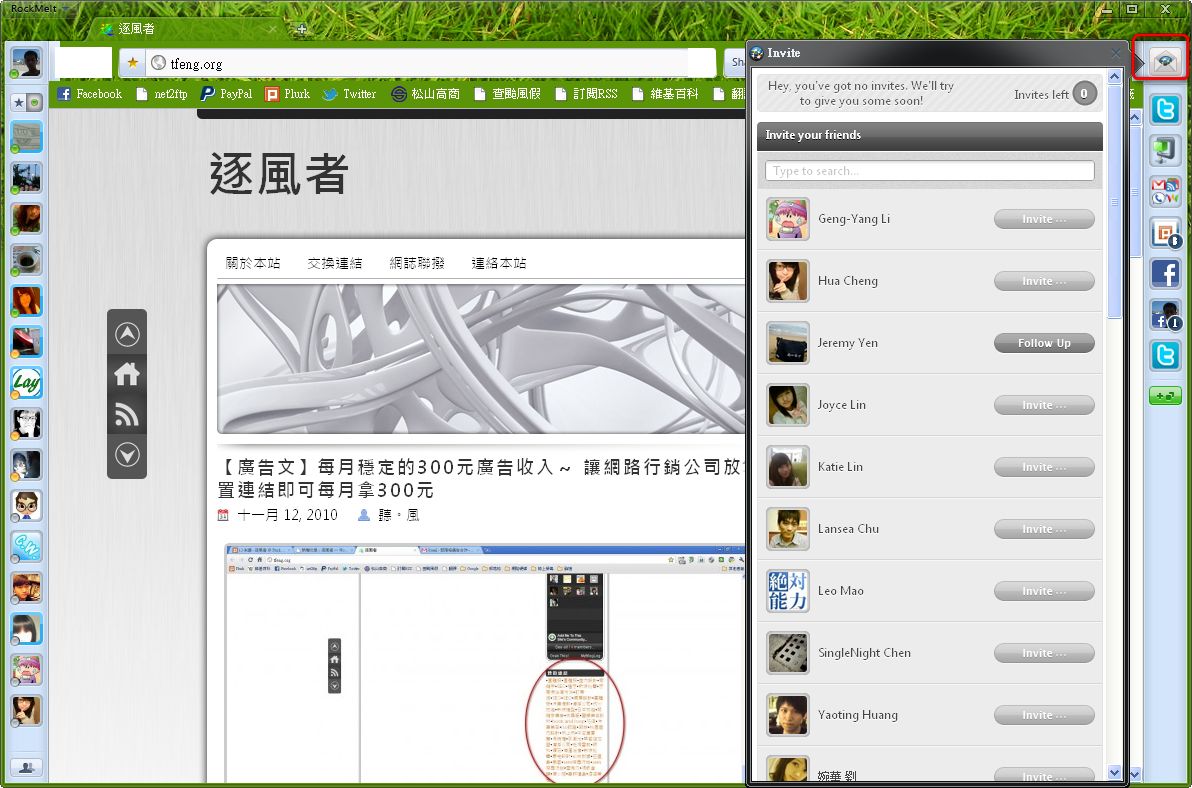Click the friends list button at bottom of left edge

tap(26, 767)
